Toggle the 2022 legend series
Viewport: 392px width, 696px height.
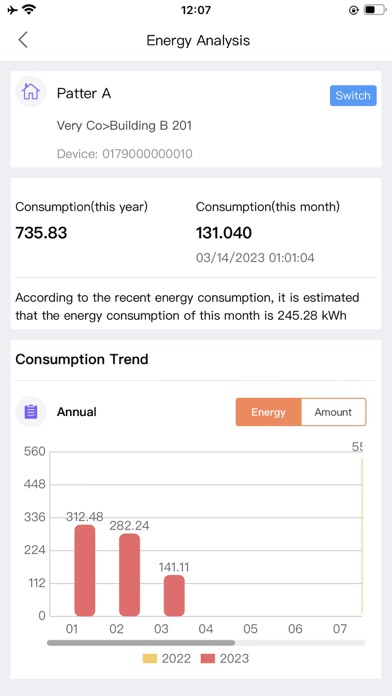click(166, 658)
